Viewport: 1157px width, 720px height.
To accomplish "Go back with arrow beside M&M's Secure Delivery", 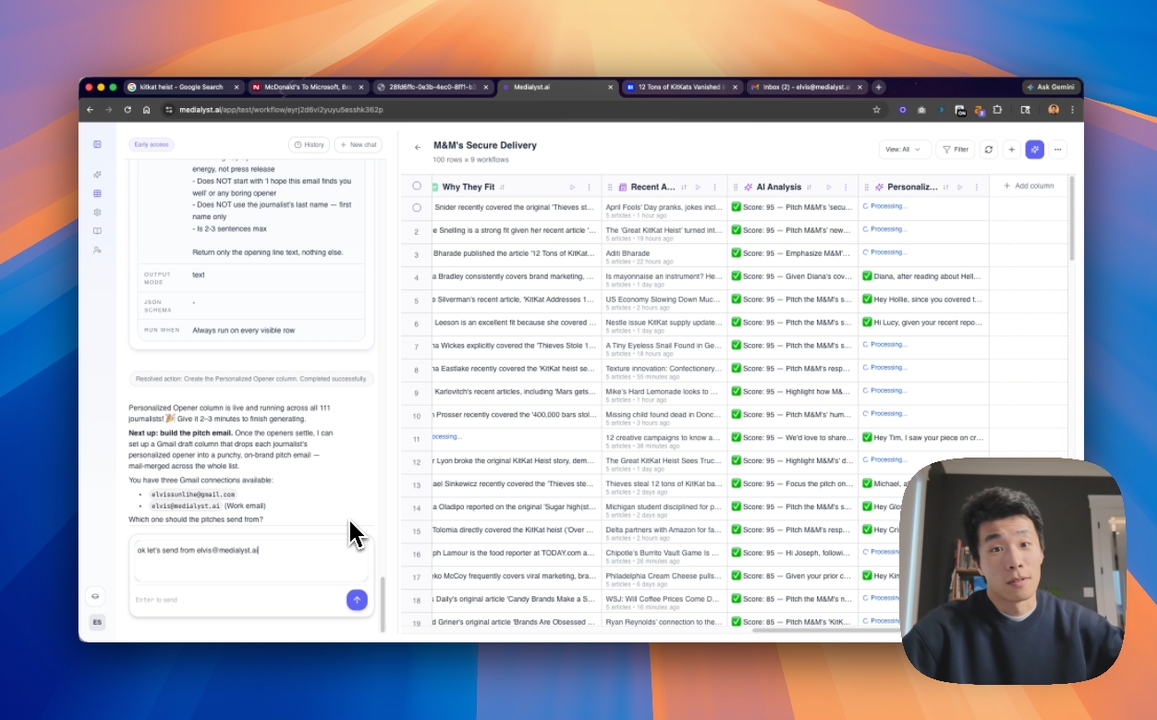I will [x=418, y=148].
